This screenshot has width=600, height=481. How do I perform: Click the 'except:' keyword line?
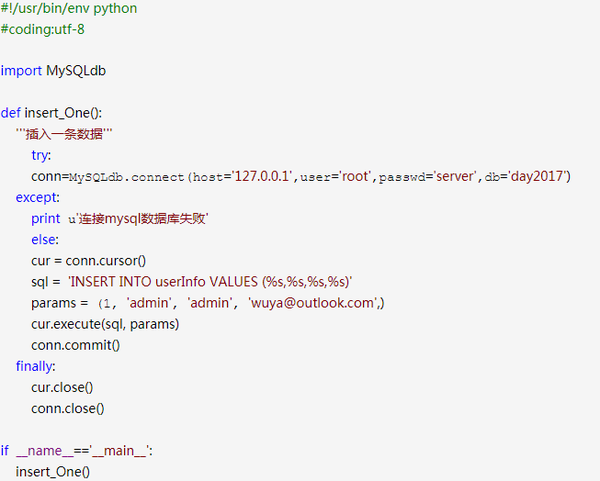pos(38,197)
